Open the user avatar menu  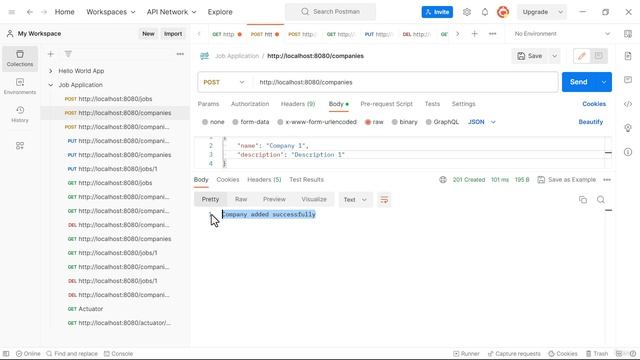[x=503, y=12]
